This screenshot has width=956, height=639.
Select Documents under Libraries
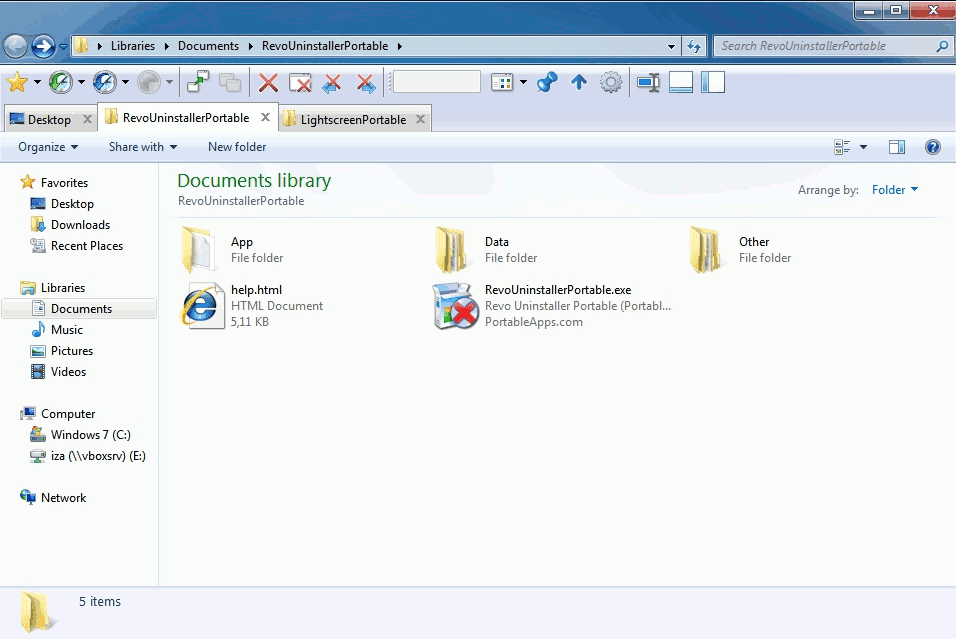coord(79,309)
